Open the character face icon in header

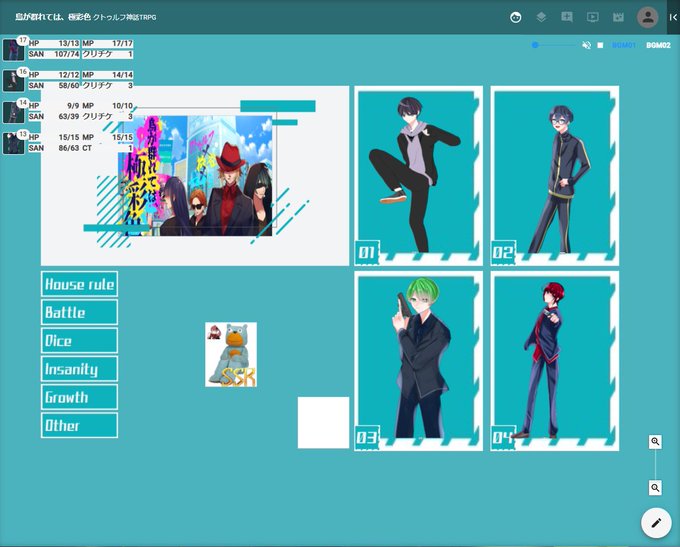(x=516, y=17)
